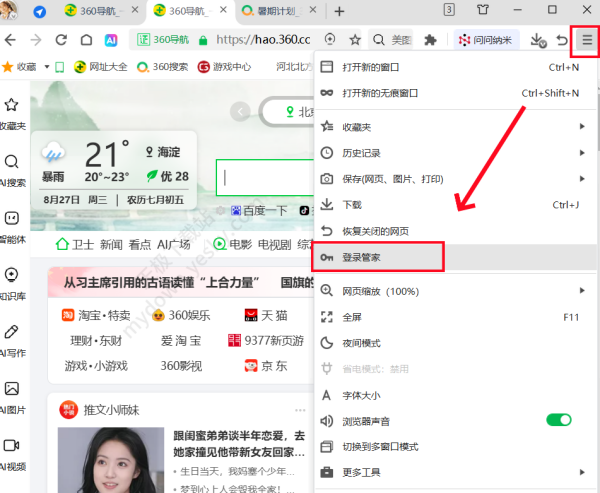Open the hamburger main menu button
Viewport: 600px width, 493px height.
click(587, 40)
